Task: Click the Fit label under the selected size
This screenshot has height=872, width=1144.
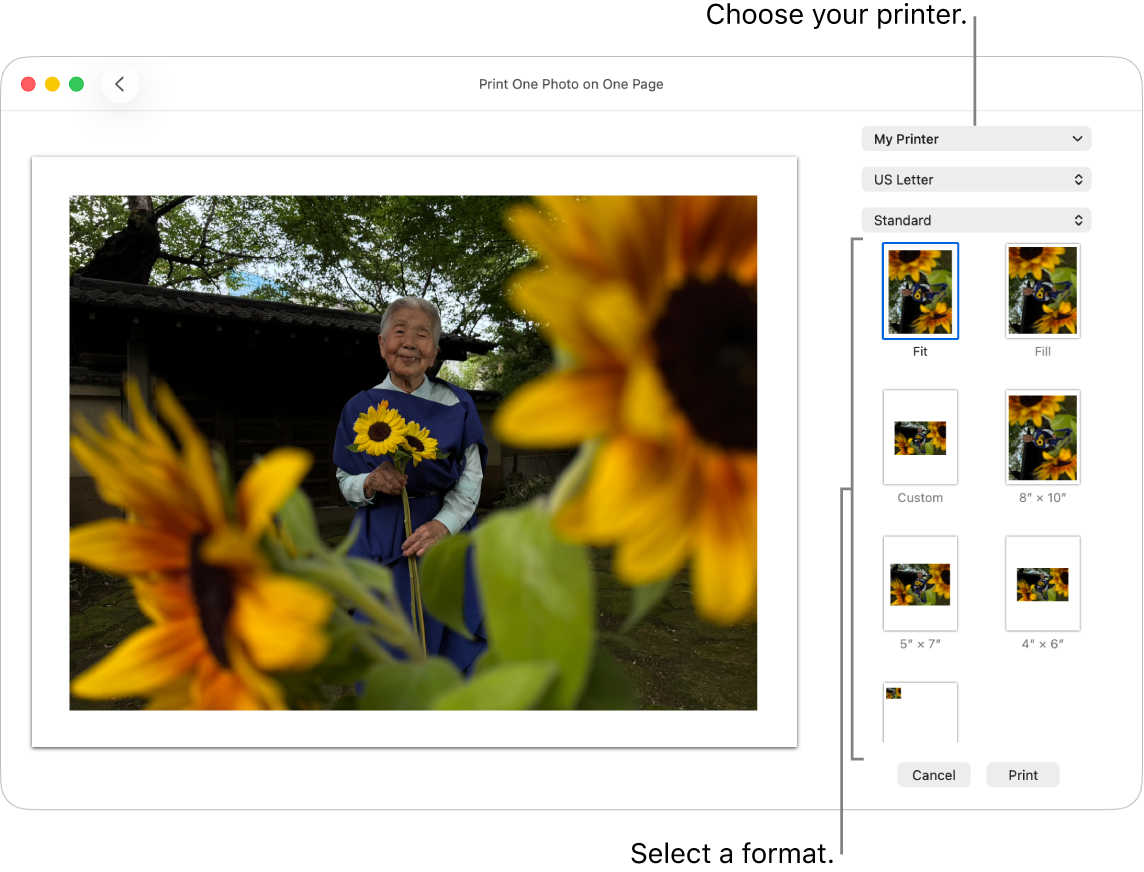Action: pos(920,351)
